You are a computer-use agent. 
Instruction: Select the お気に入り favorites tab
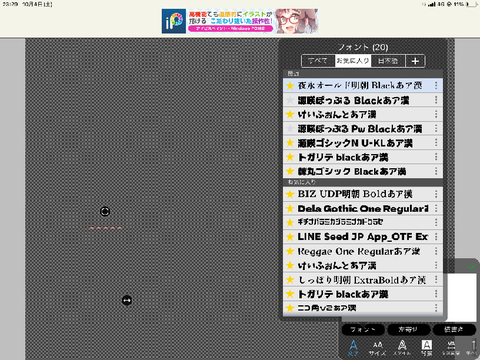pos(353,61)
